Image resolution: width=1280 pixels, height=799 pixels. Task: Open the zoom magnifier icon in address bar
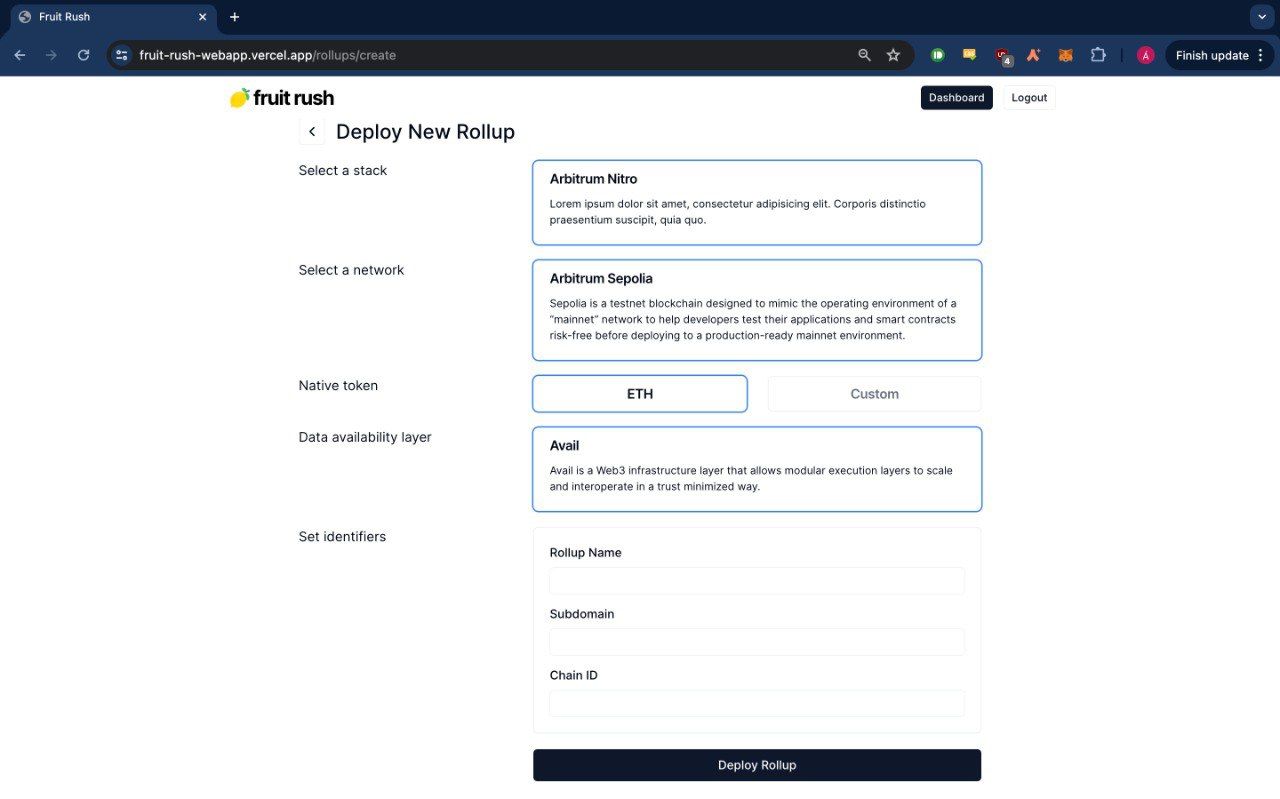click(864, 55)
